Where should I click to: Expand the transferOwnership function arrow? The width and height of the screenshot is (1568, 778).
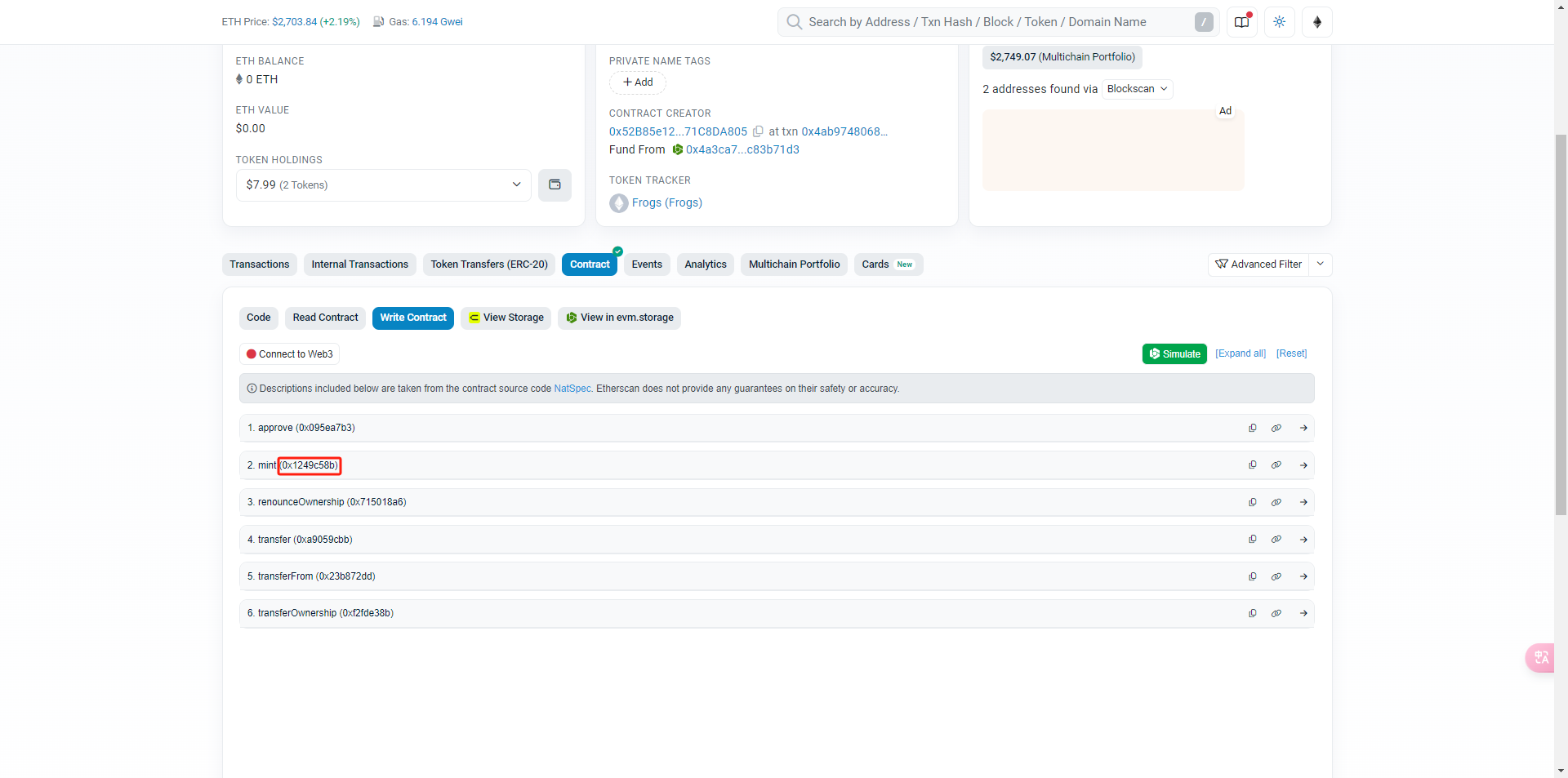pyautogui.click(x=1303, y=613)
